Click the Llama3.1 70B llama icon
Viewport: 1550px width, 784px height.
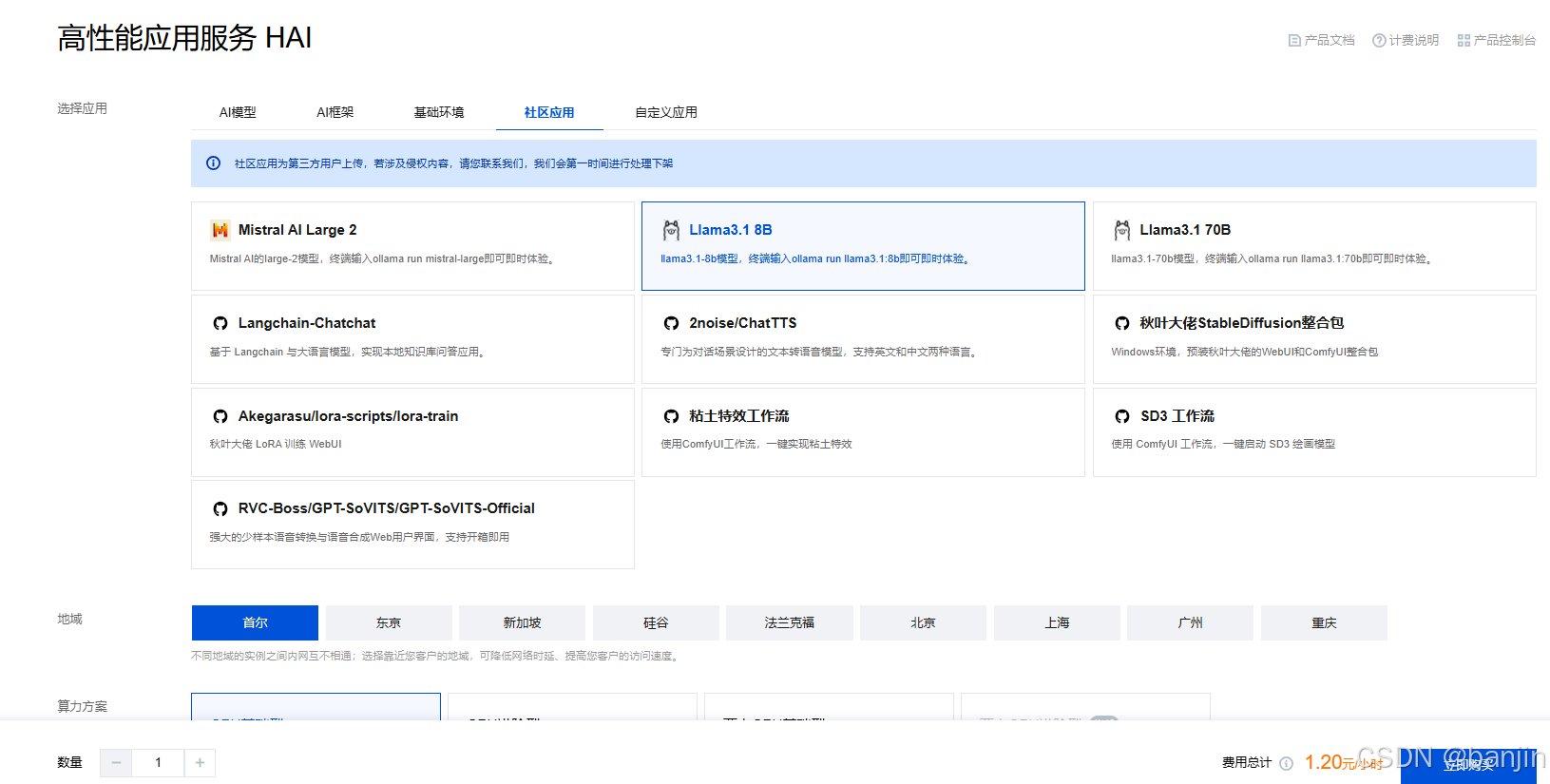tap(1121, 230)
